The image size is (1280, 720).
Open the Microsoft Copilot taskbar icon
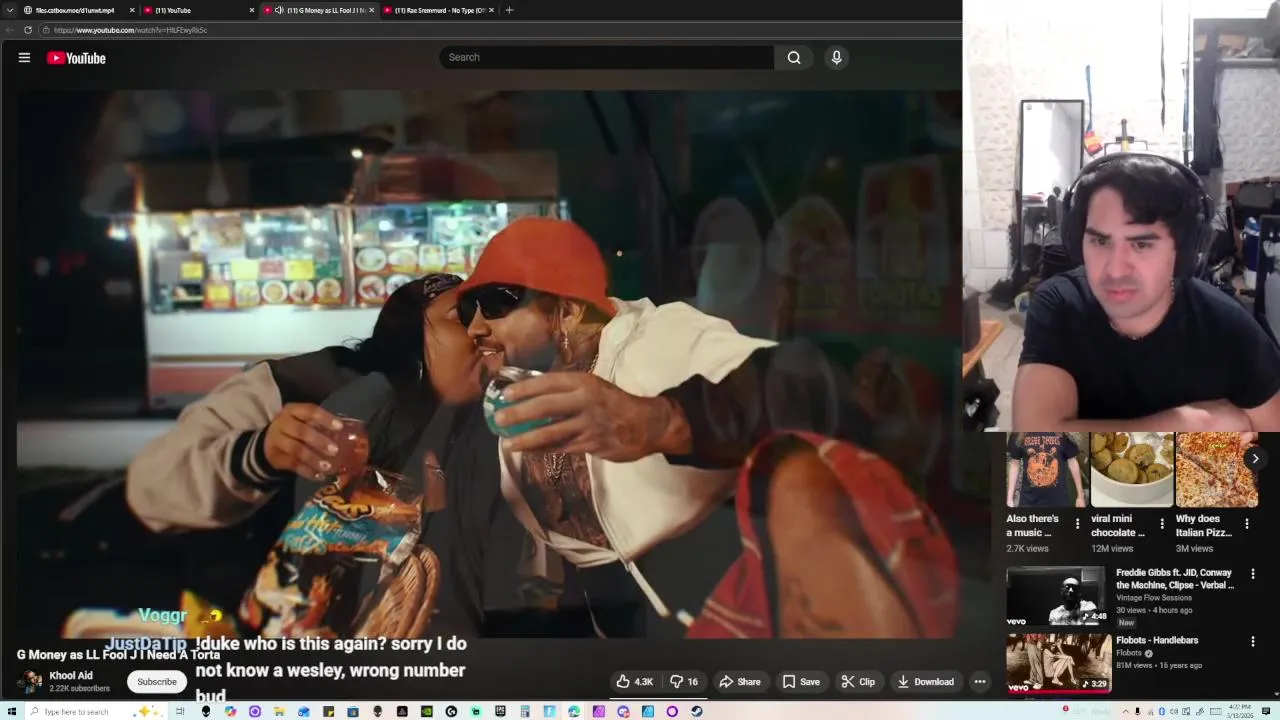point(231,711)
